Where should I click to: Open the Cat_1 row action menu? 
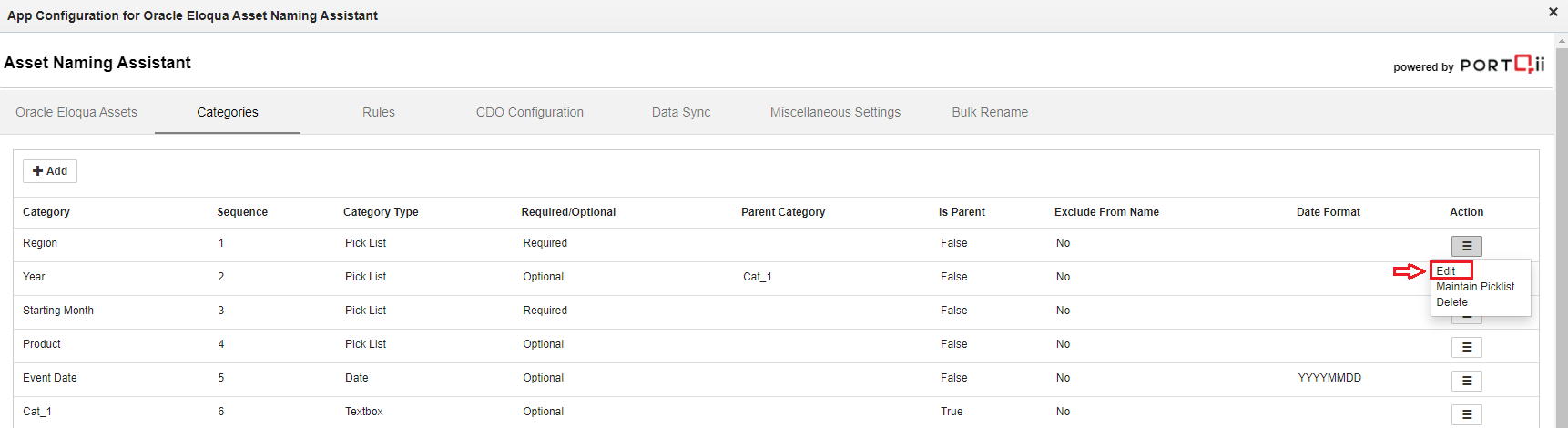[1466, 414]
